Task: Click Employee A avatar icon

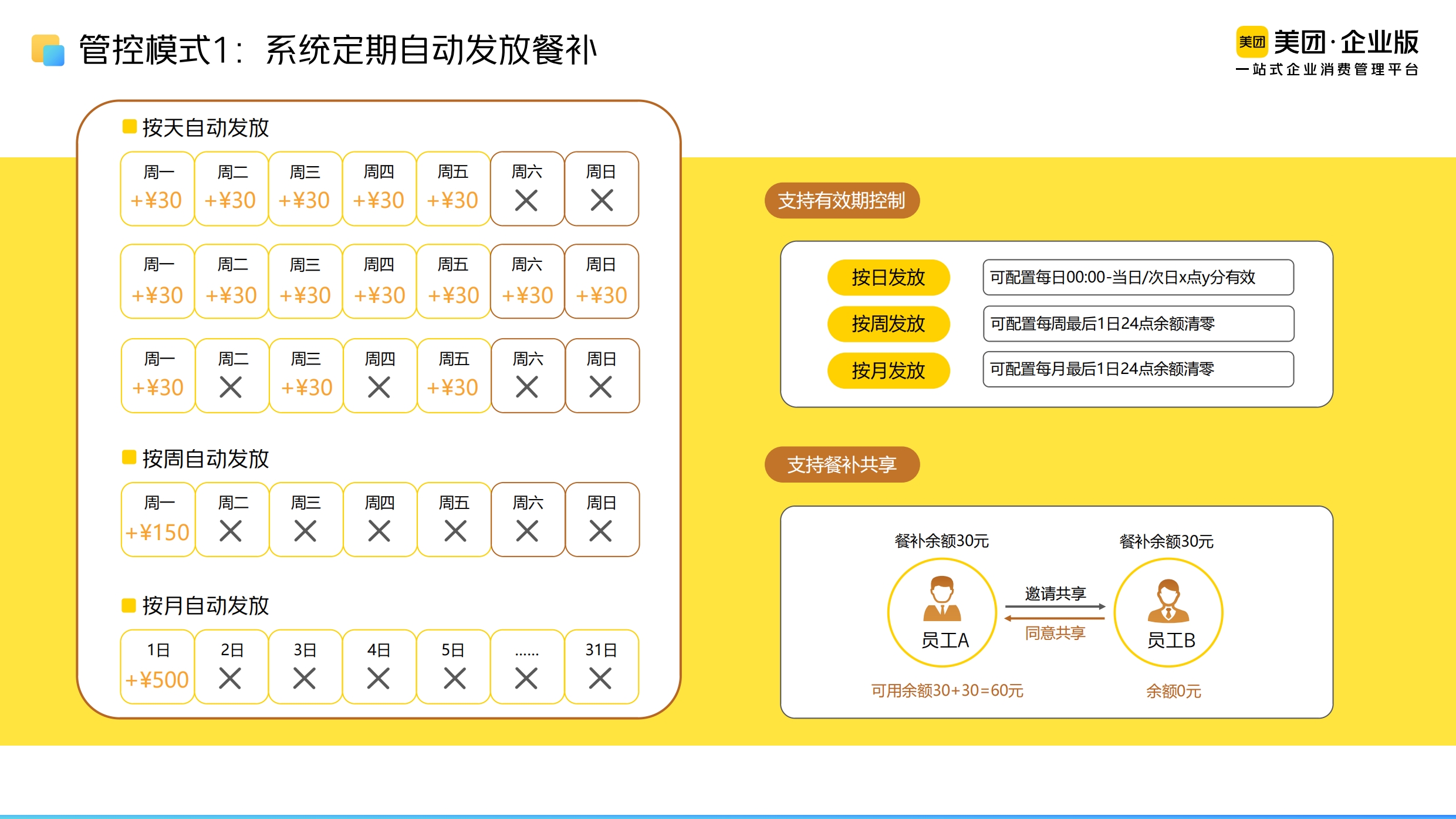Action: pos(942,599)
